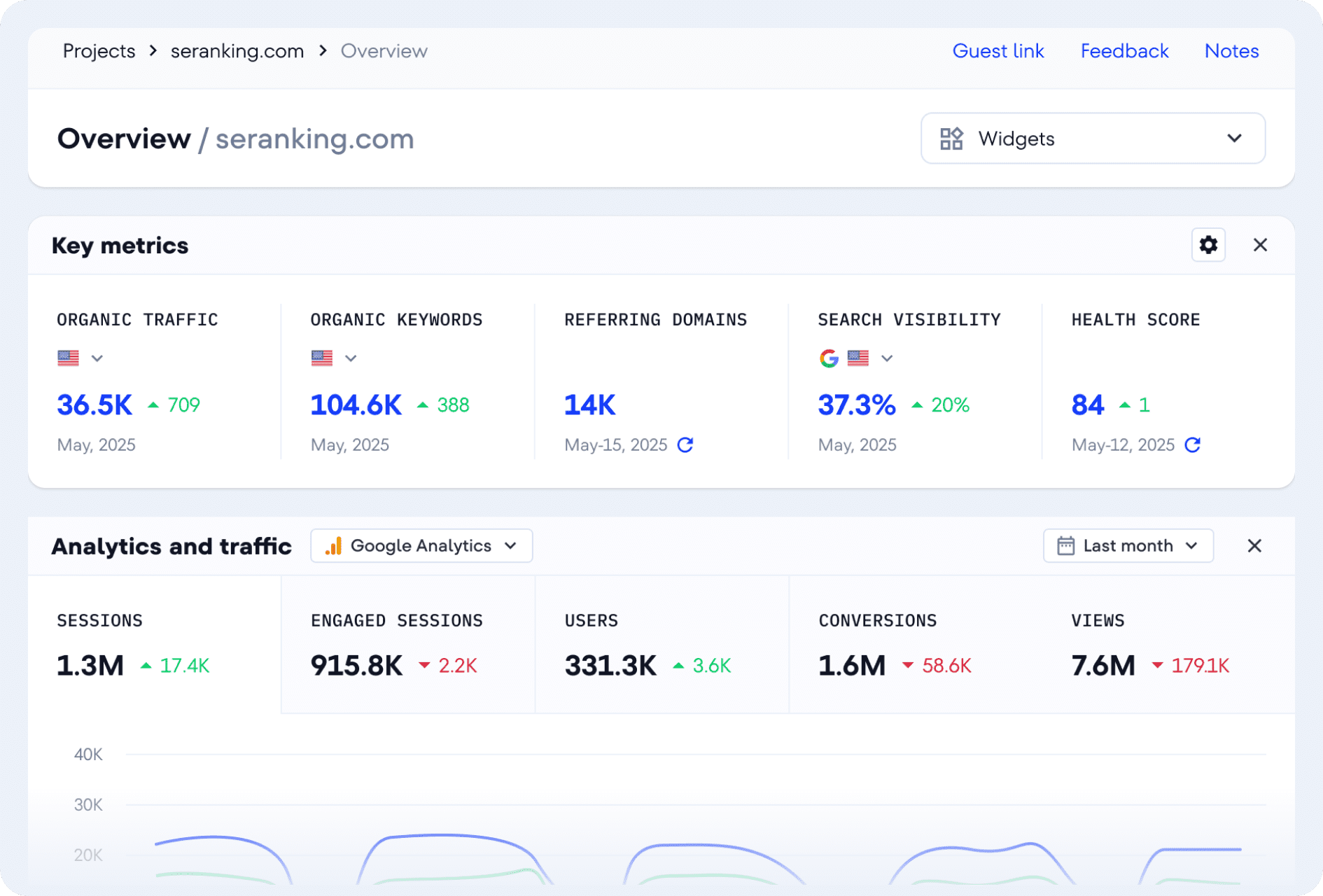Open the Feedback link

[1124, 51]
